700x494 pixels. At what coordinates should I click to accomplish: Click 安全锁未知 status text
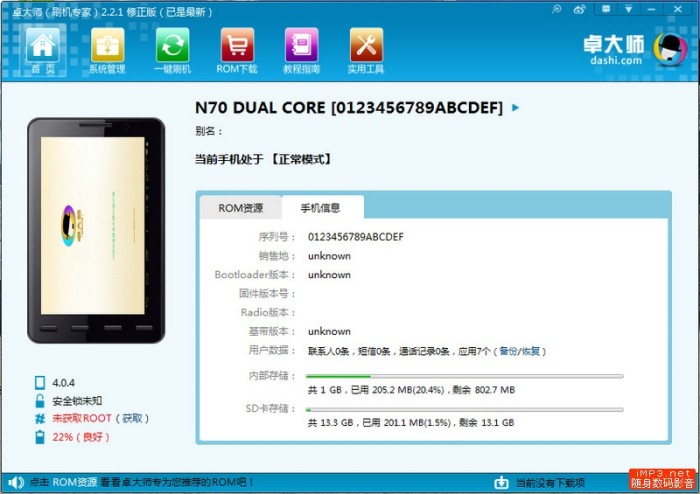pyautogui.click(x=77, y=401)
